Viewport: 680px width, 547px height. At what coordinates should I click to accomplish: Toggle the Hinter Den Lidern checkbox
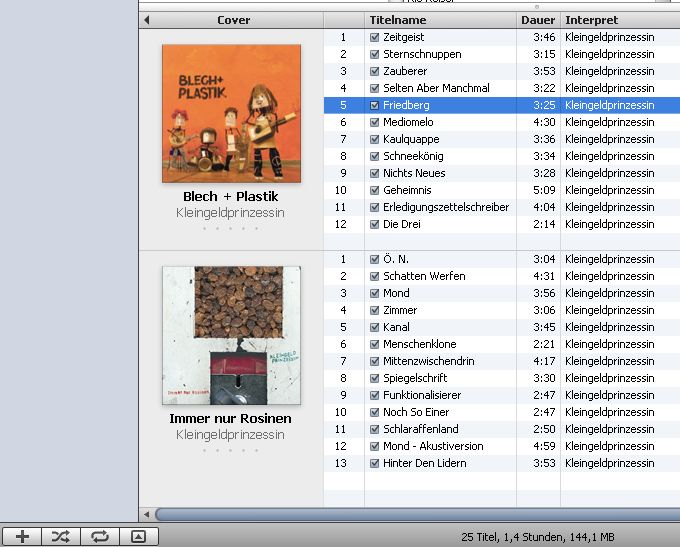coord(375,463)
